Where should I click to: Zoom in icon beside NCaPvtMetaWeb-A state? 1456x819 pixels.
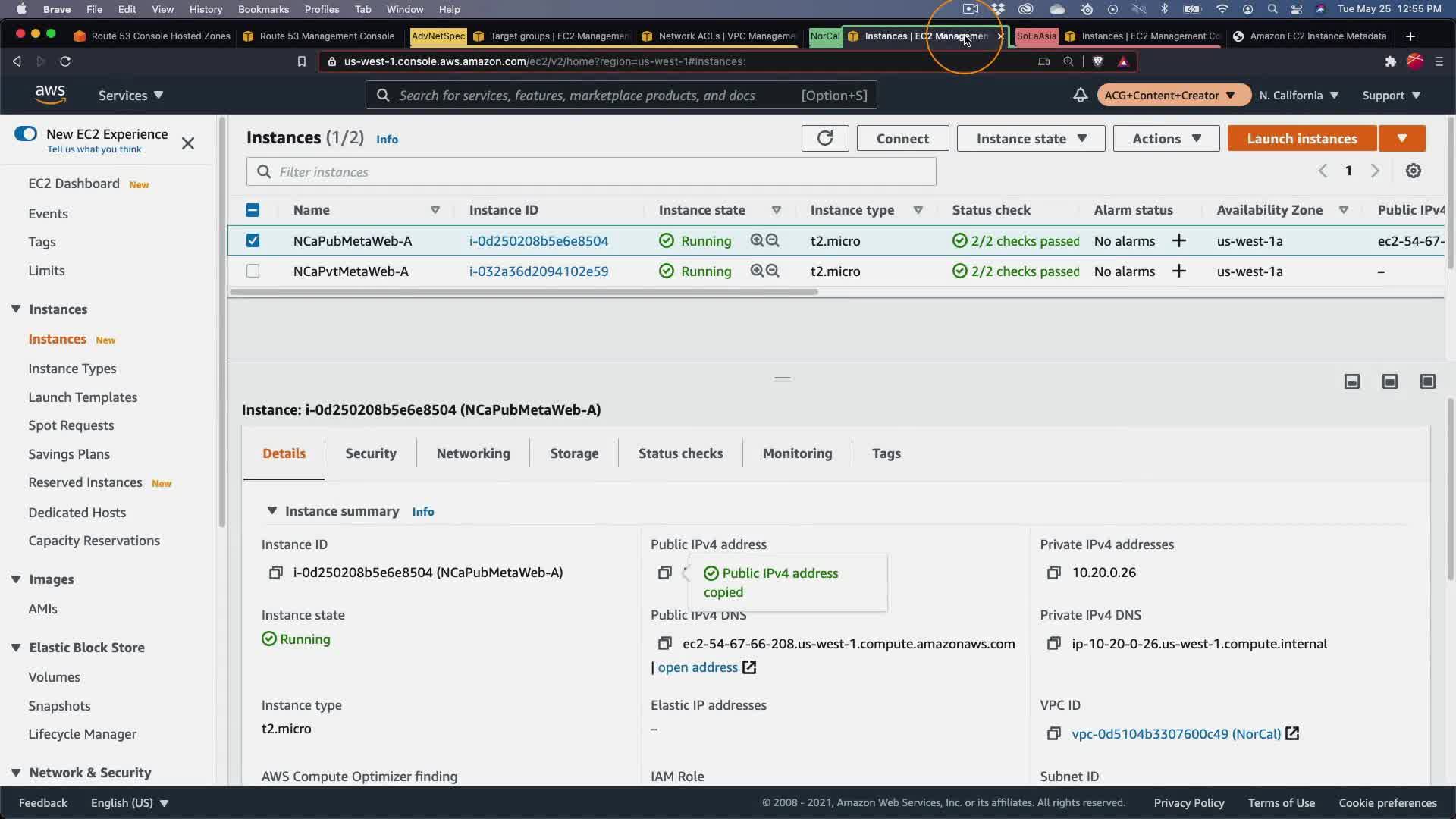click(x=756, y=271)
